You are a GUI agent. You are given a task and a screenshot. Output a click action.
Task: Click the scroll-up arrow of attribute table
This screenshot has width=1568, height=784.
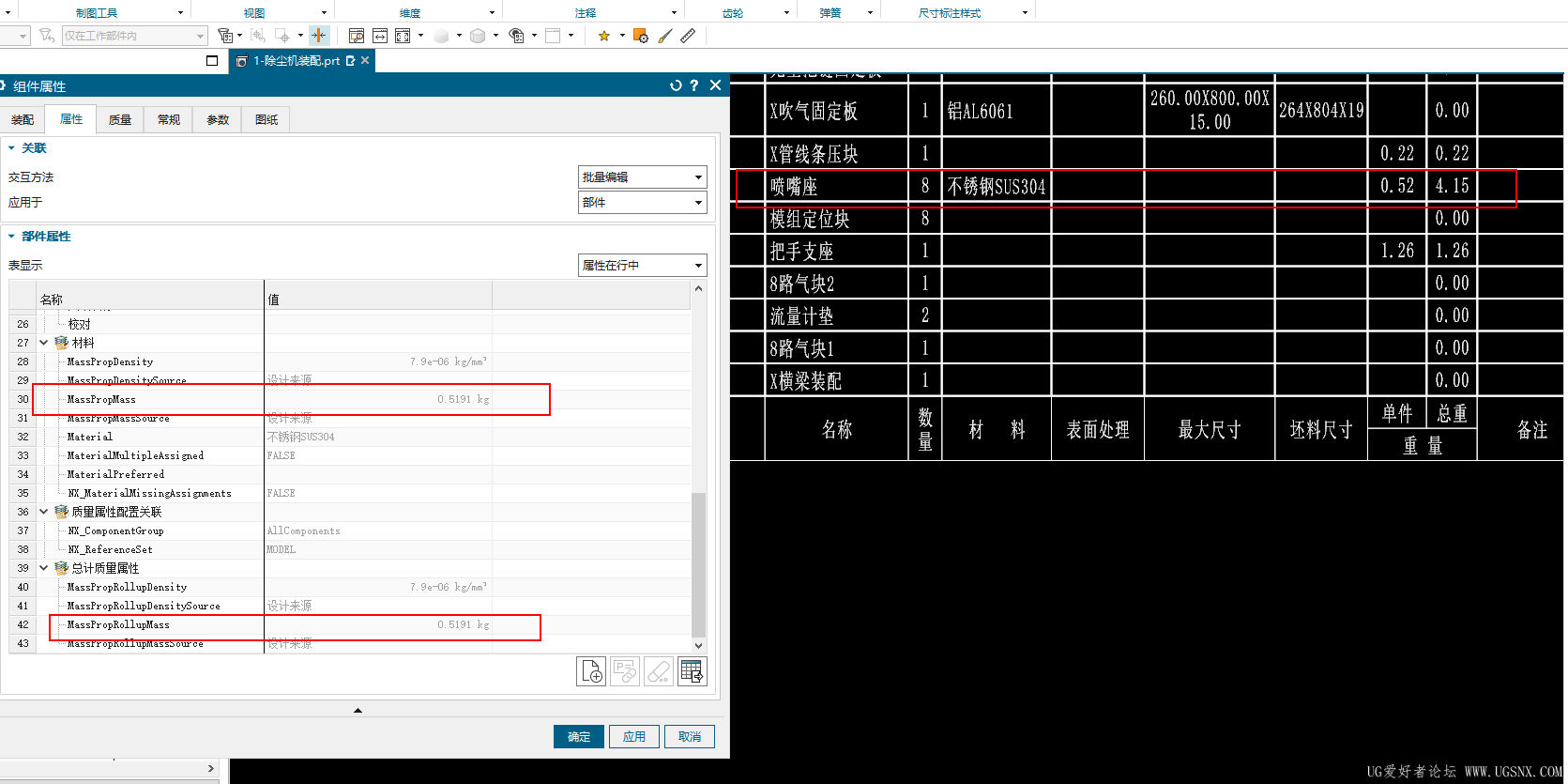[698, 288]
